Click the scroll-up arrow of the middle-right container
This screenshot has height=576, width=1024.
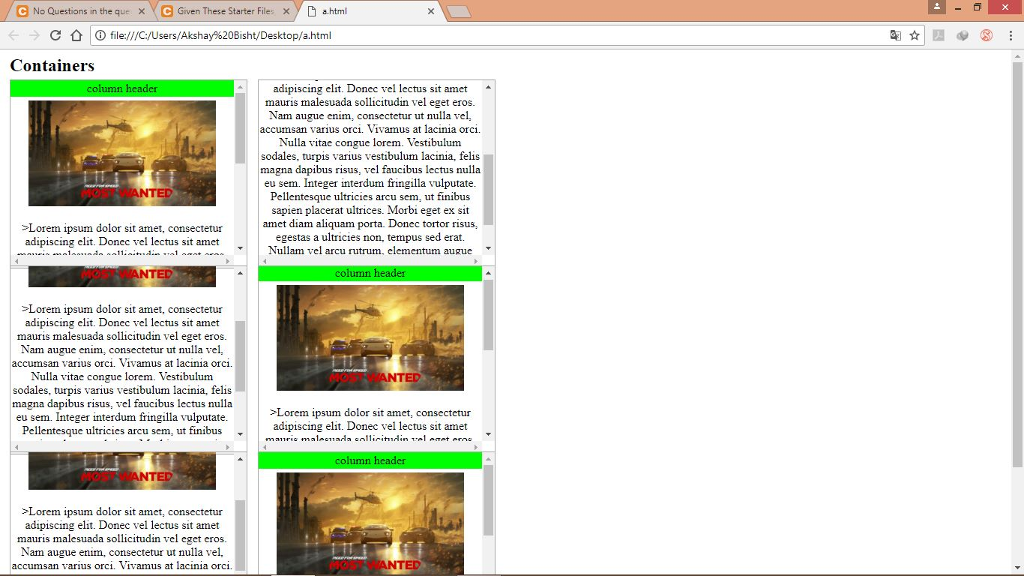[488, 273]
